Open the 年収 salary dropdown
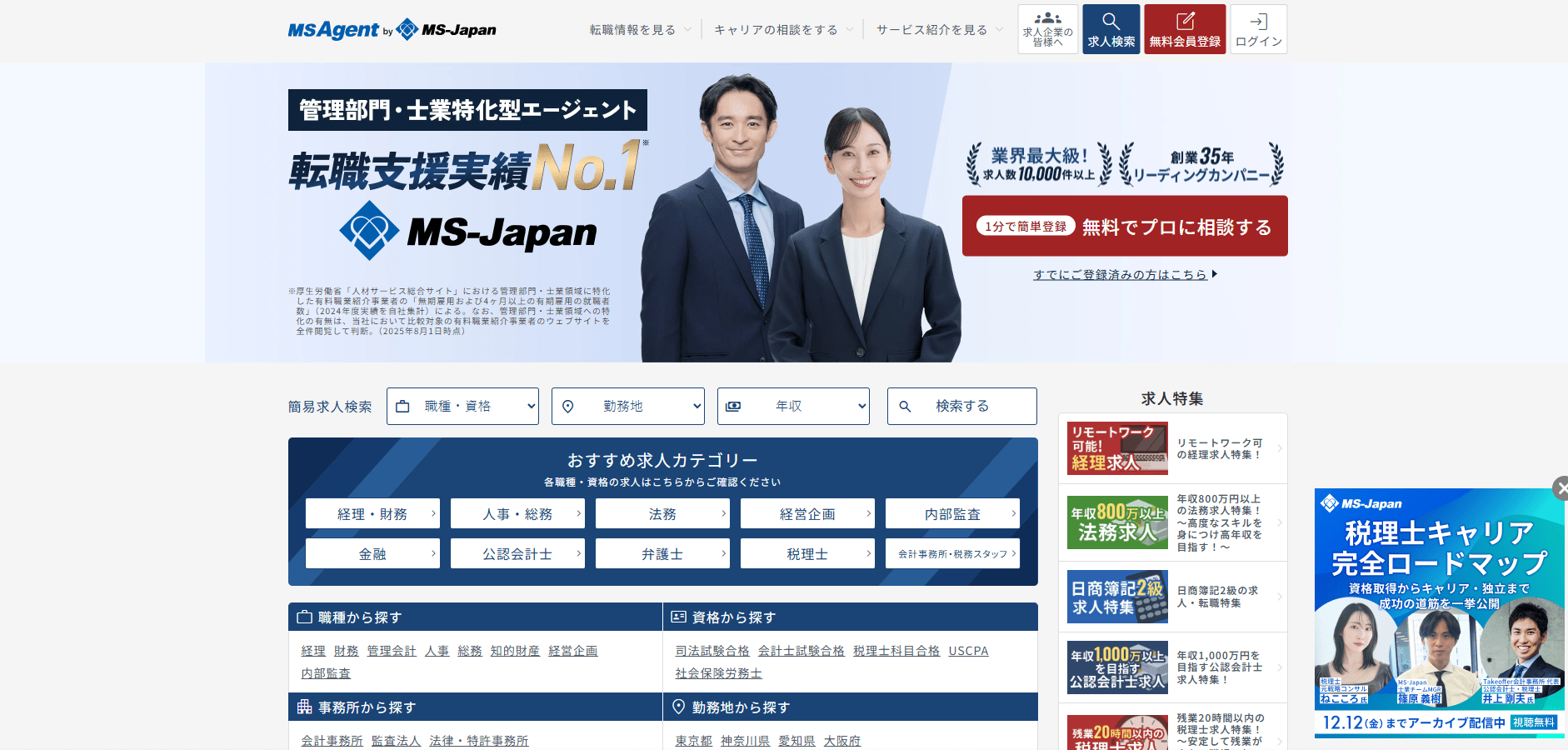This screenshot has width=1568, height=750. 793,407
